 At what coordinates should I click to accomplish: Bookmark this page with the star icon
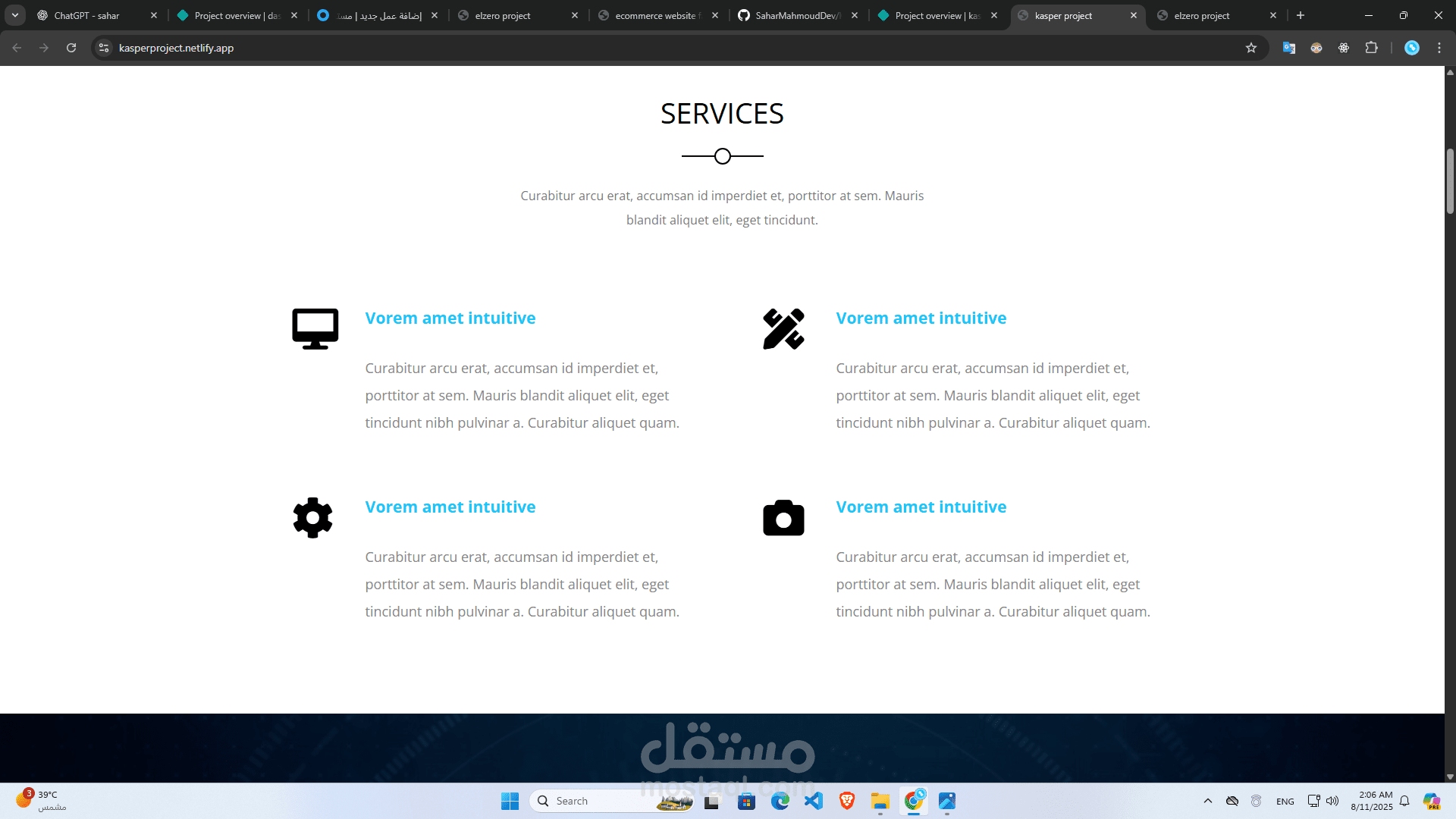tap(1251, 48)
